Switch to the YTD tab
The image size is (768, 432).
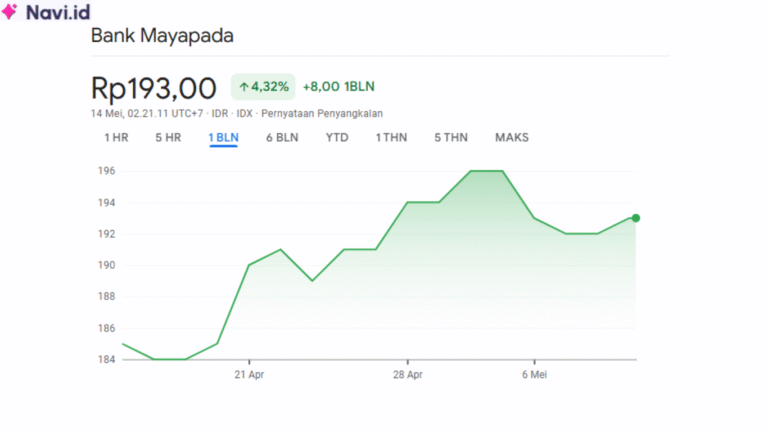pyautogui.click(x=337, y=137)
